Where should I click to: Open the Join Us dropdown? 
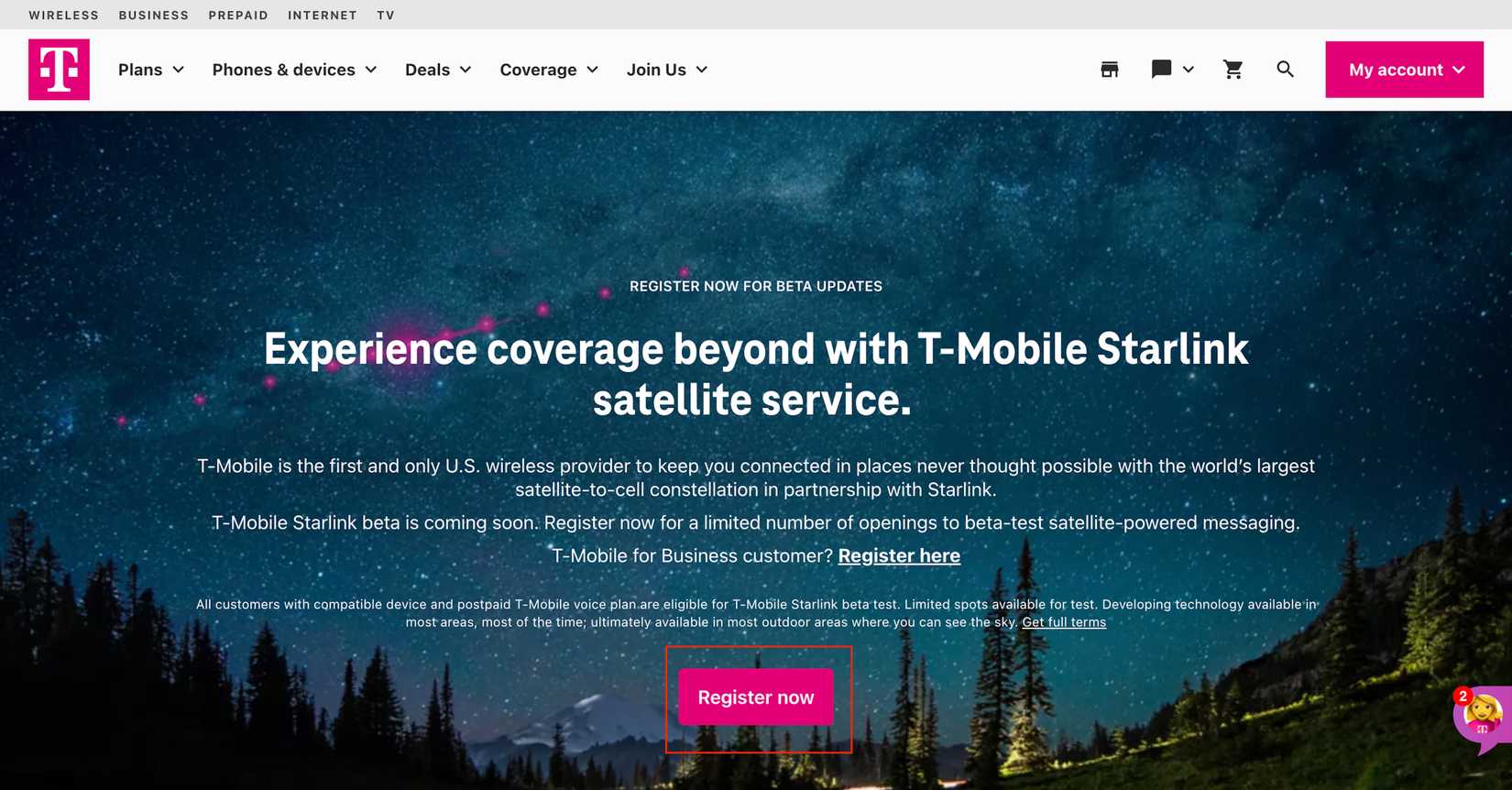pos(667,70)
